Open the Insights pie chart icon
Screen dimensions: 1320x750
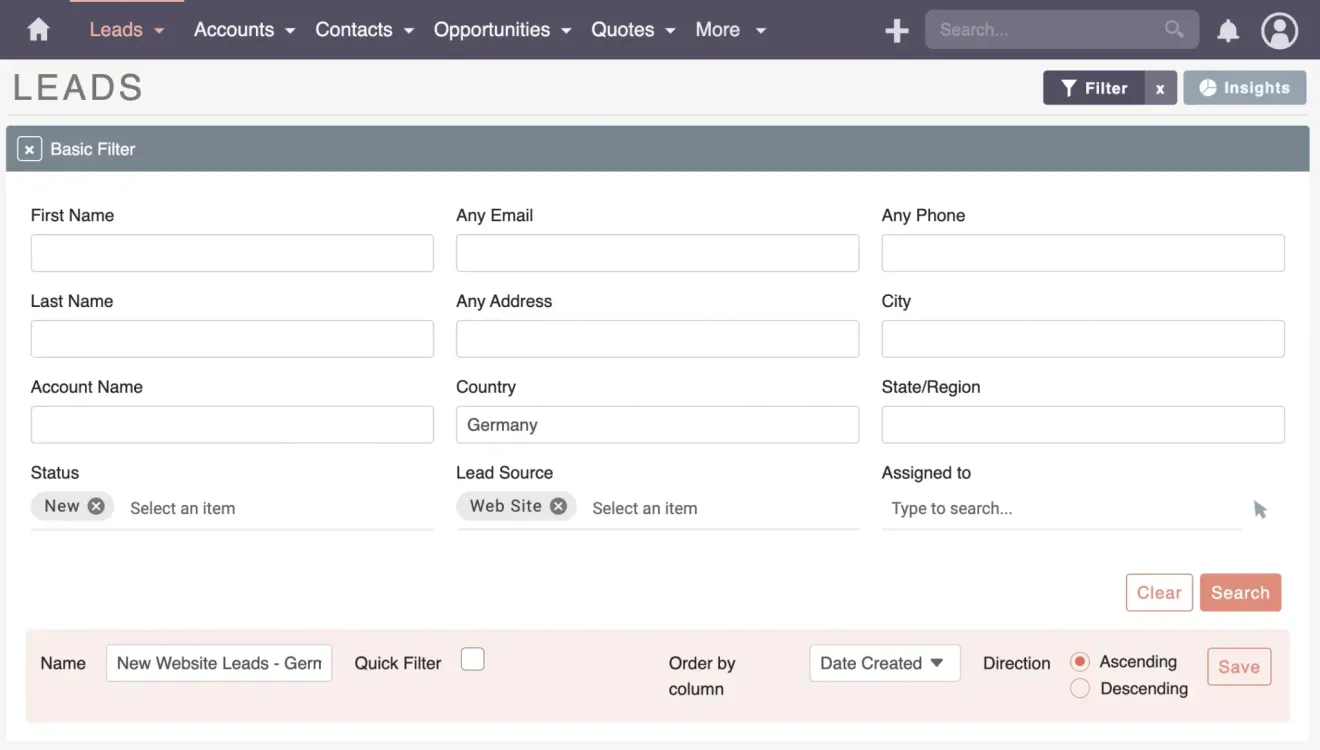1209,87
